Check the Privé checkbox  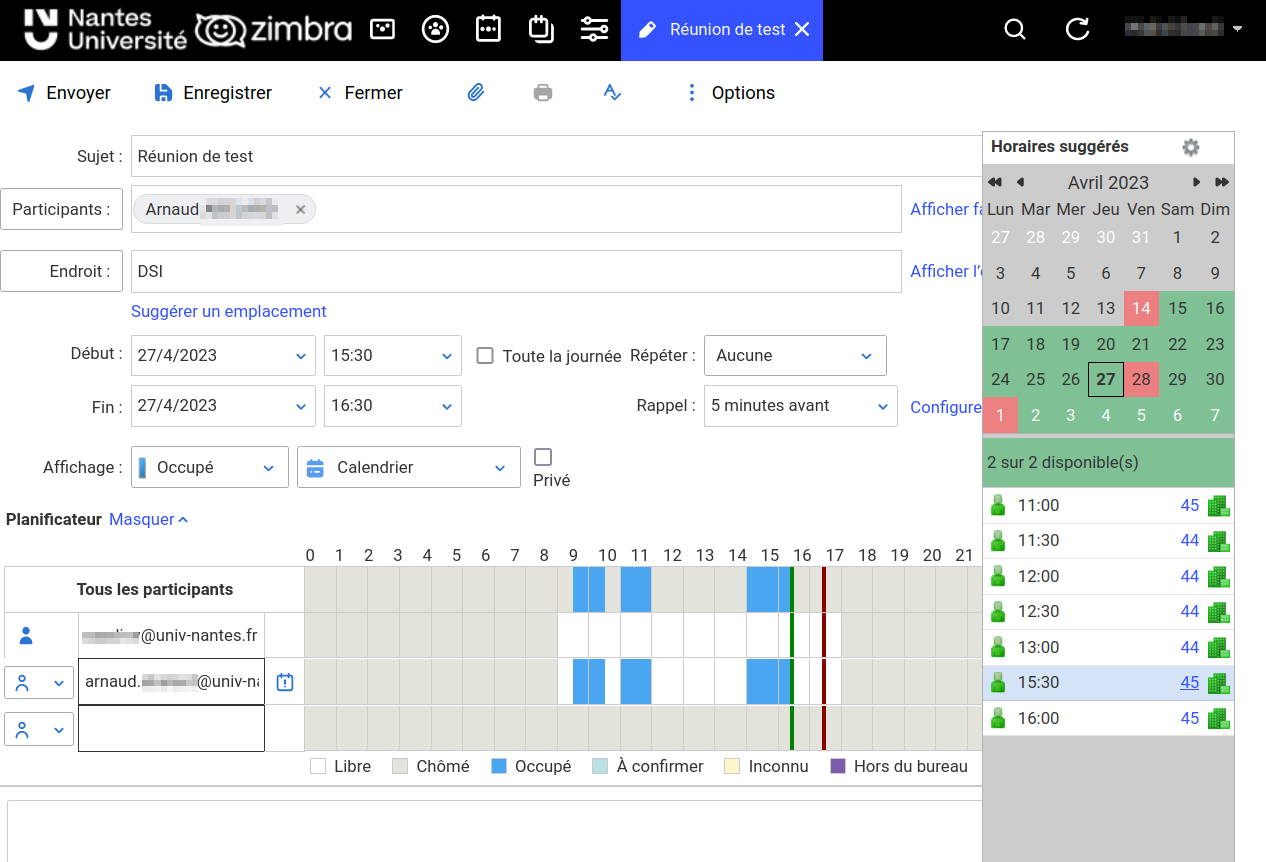(543, 457)
